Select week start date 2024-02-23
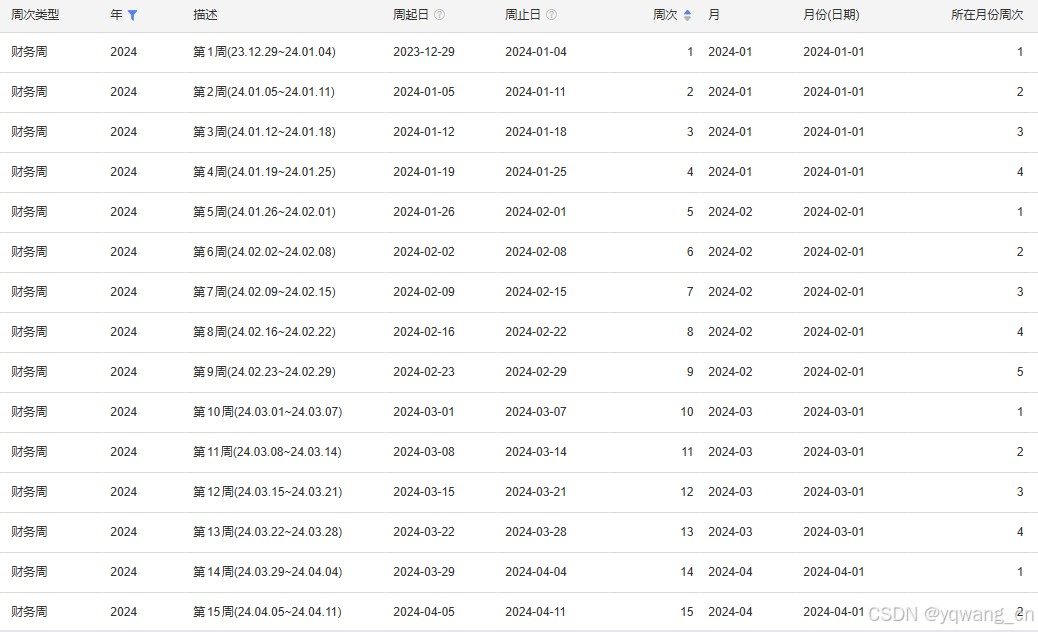The height and width of the screenshot is (632, 1038). tap(424, 372)
